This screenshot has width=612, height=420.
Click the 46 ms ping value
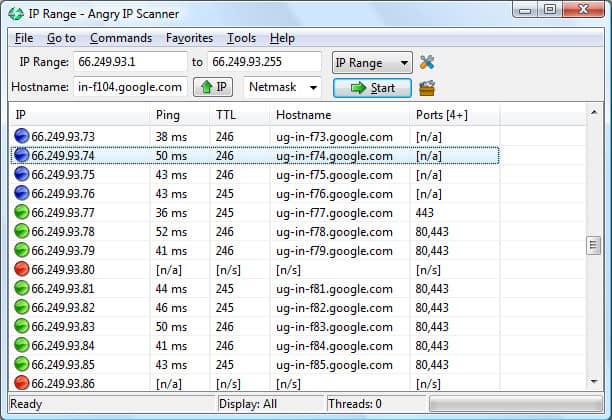point(171,308)
